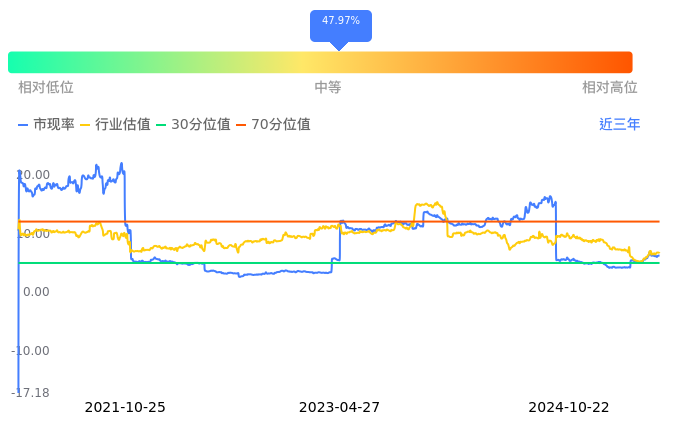Click the 47.97% percentile tooltip bubble

[x=340, y=21]
